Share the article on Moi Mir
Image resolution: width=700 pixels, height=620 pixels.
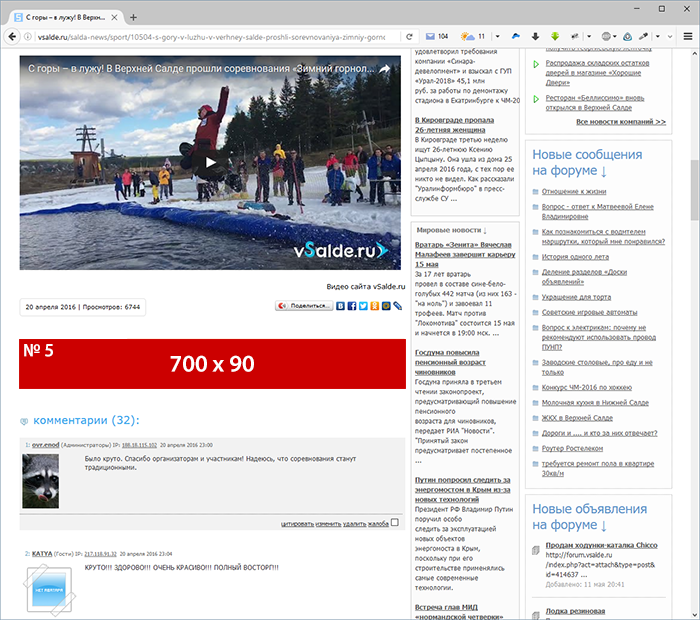coord(386,306)
